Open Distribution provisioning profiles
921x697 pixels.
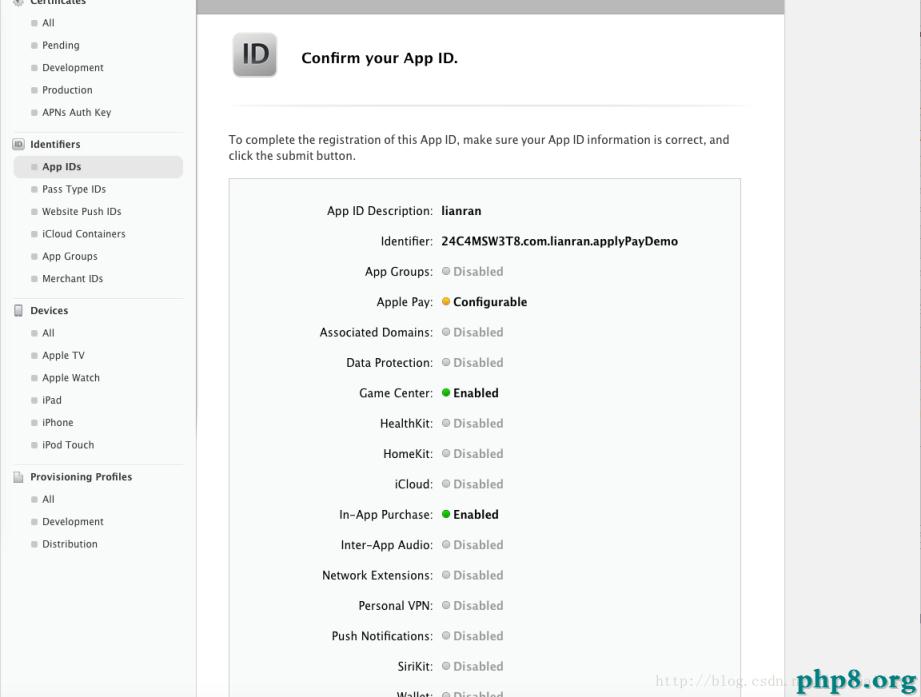[x=70, y=544]
